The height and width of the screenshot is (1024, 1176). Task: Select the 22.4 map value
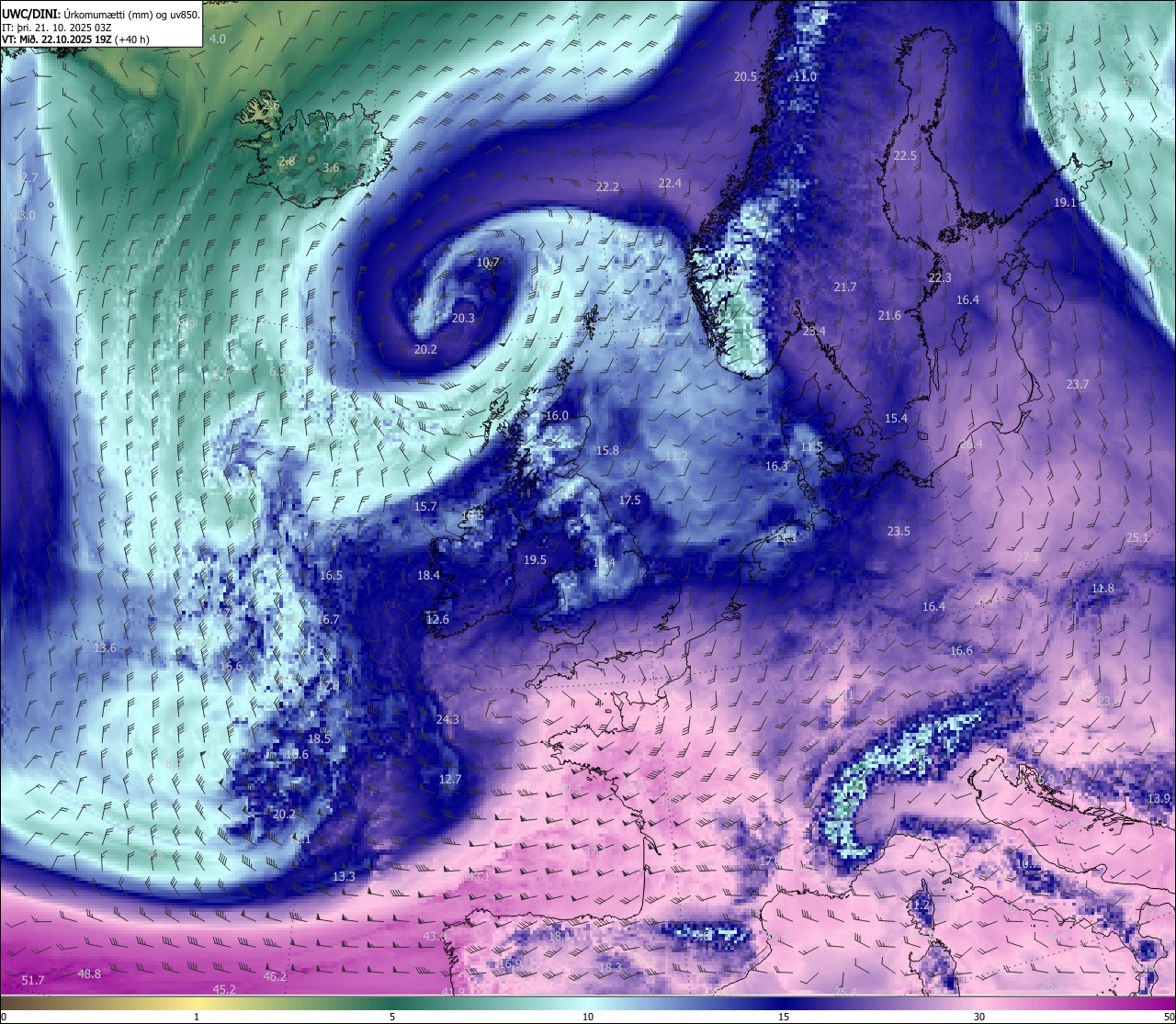[x=670, y=184]
